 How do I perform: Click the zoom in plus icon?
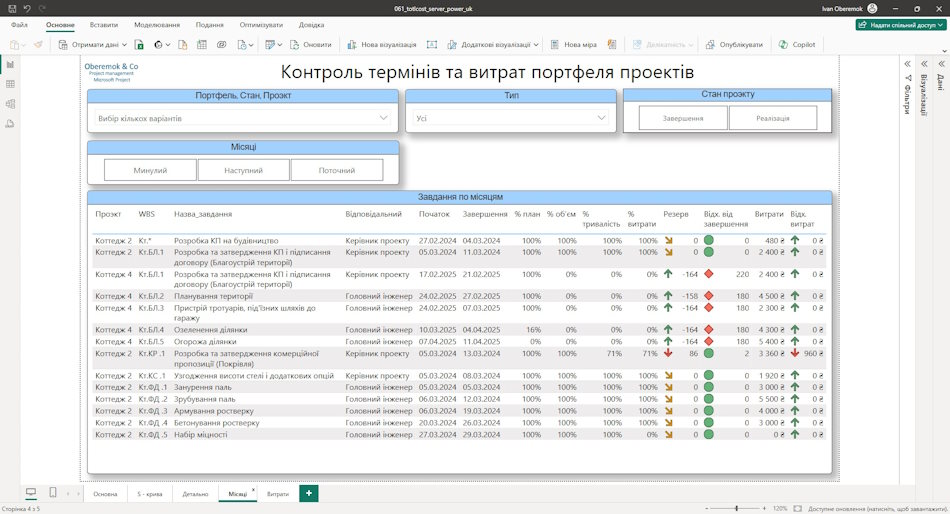point(765,509)
